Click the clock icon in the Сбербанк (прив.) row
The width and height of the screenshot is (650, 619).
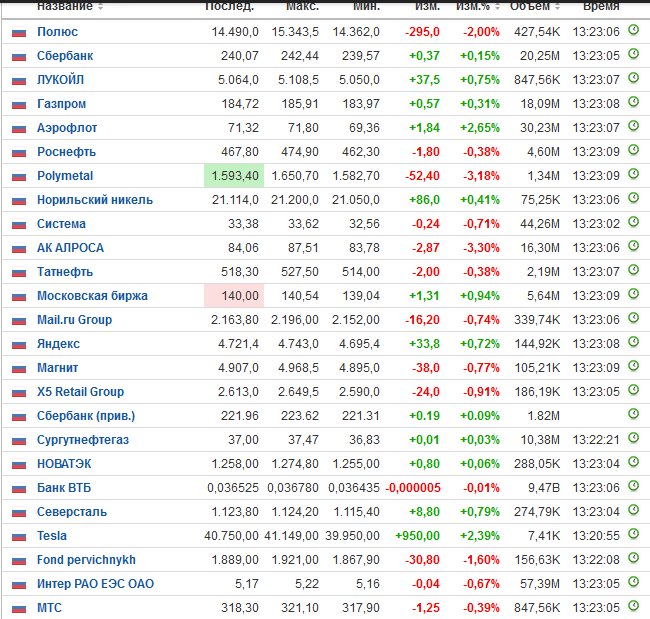pos(633,414)
